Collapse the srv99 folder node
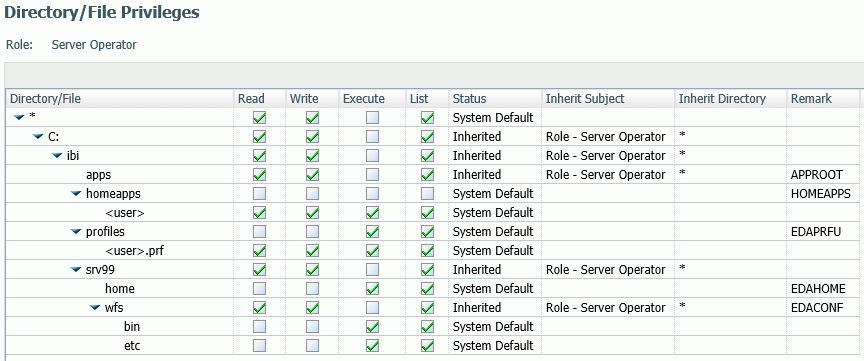Viewport: 864px width, 361px height. (x=76, y=270)
